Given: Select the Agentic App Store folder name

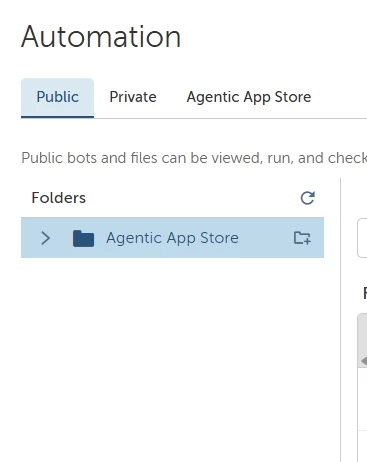Looking at the screenshot, I should [x=172, y=238].
